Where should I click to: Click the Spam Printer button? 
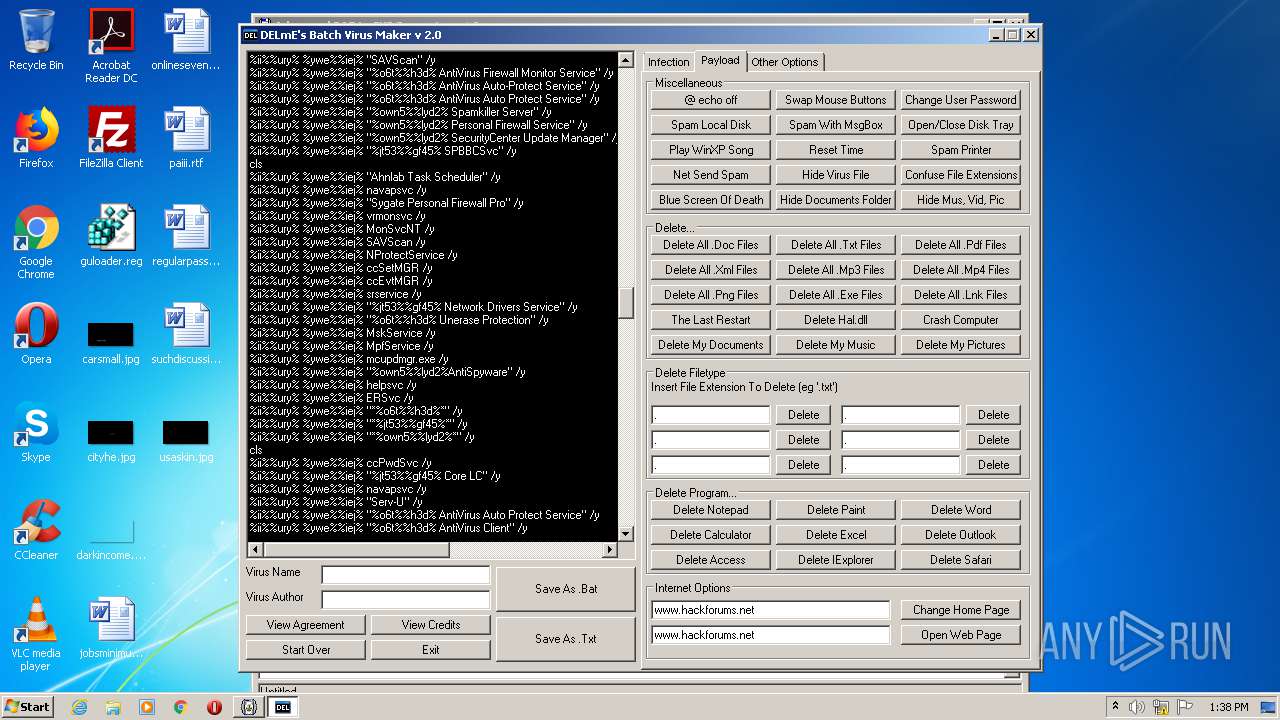961,150
